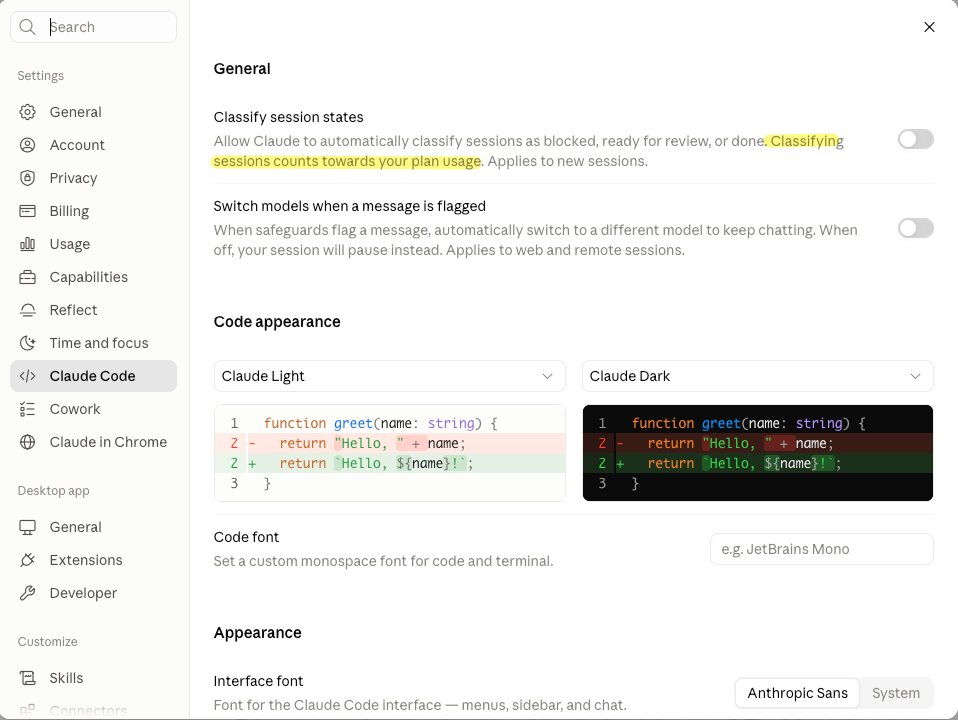
Task: Go to Account settings
Action: 93,145
